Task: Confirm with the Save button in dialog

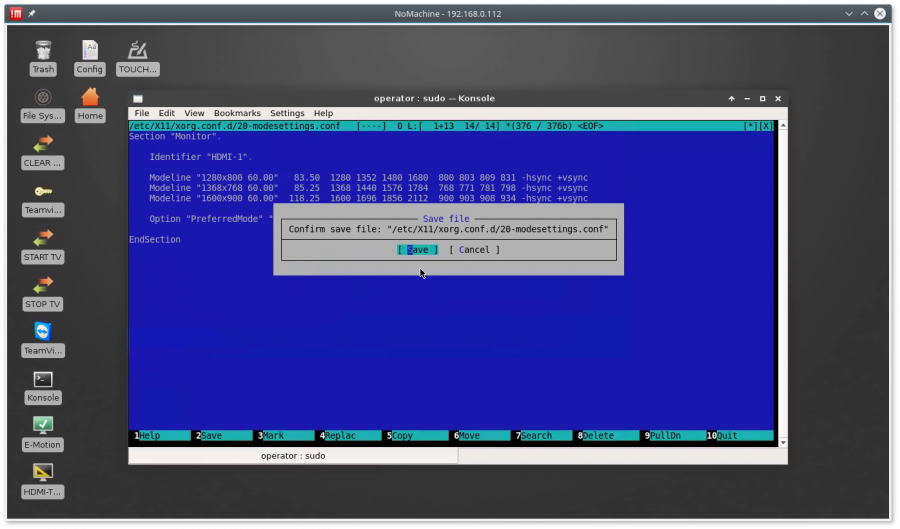Action: click(x=417, y=250)
